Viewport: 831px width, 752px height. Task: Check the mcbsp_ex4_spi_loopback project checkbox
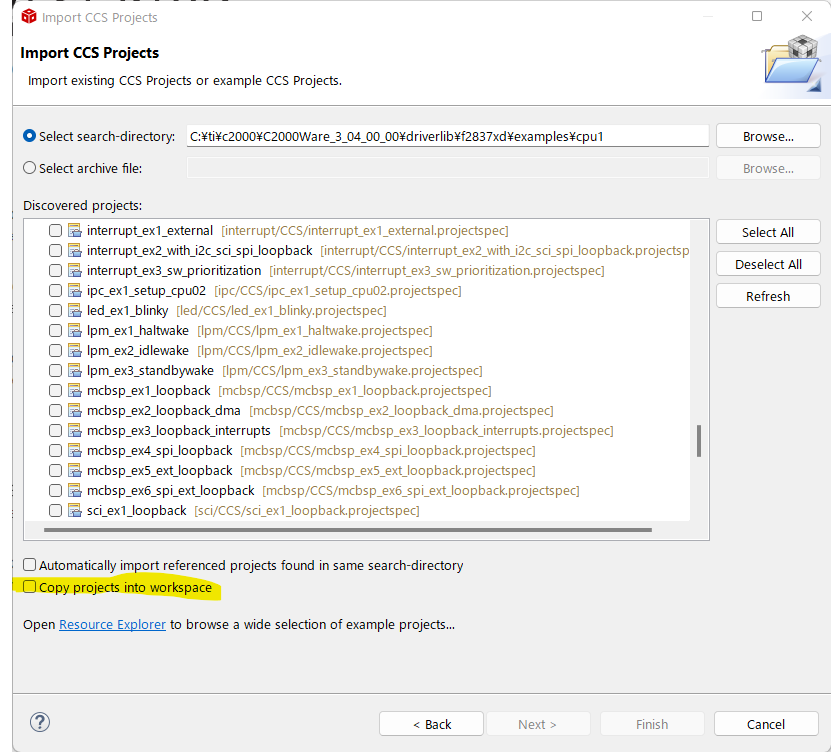(x=55, y=450)
